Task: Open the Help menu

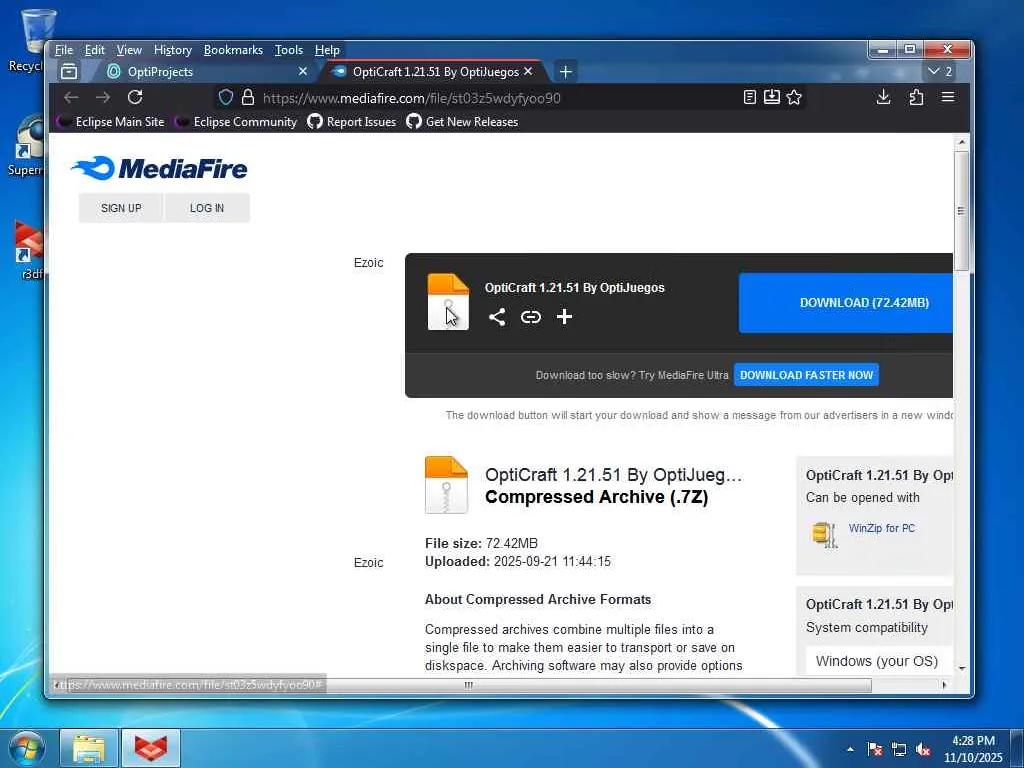Action: point(327,50)
